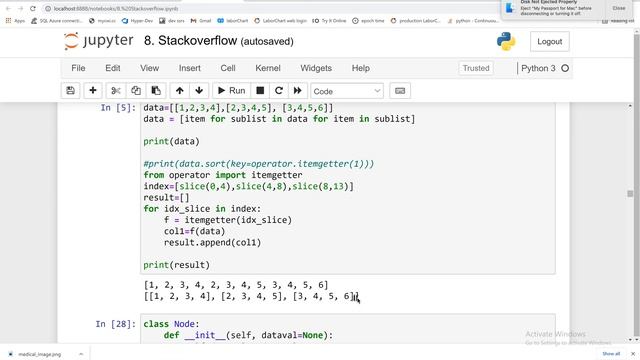Paste cells below icon
This screenshot has width=640, height=360.
coord(156,91)
